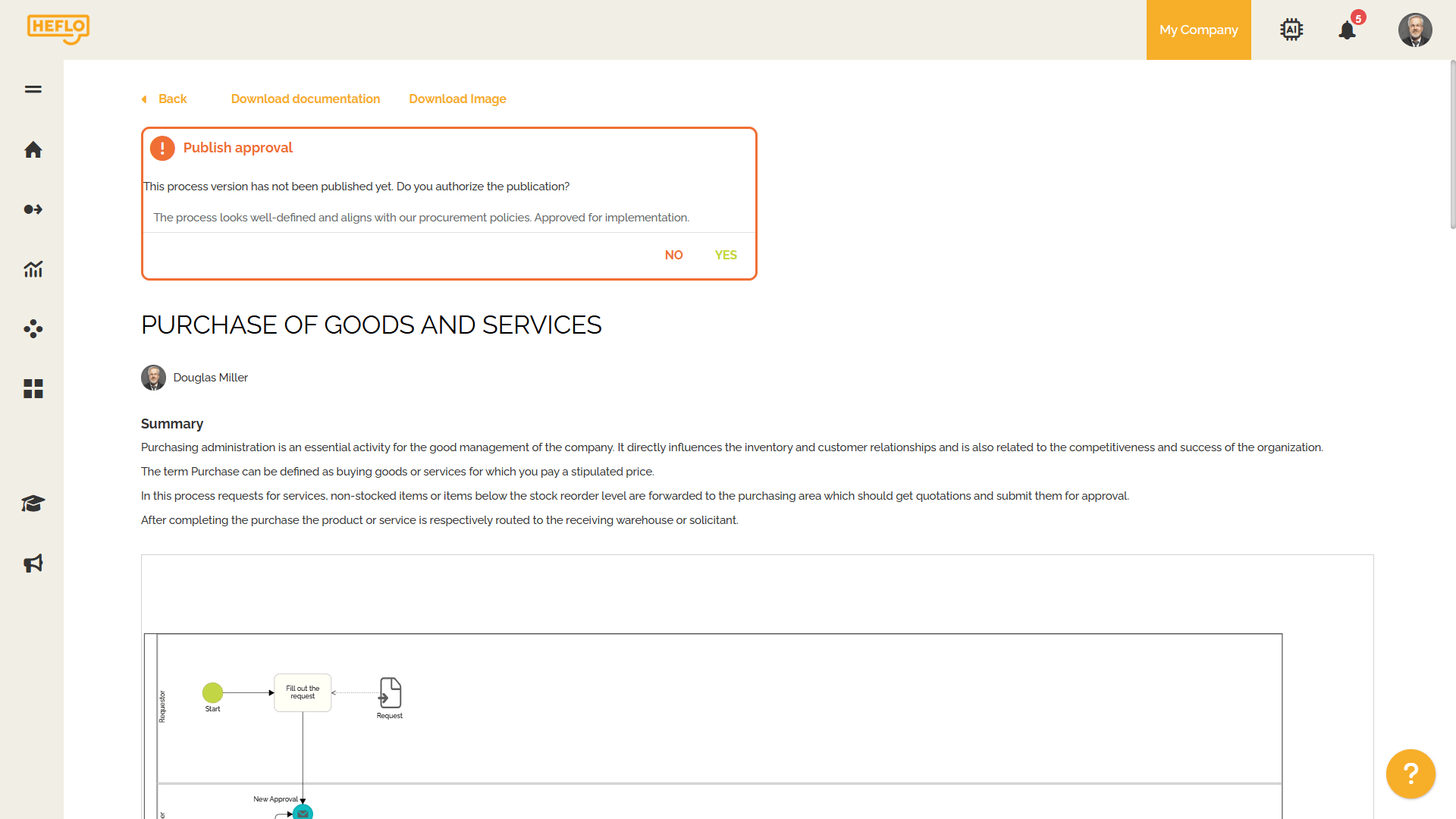Open the analytics chart sidebar icon
This screenshot has width=1456, height=819.
[x=33, y=269]
